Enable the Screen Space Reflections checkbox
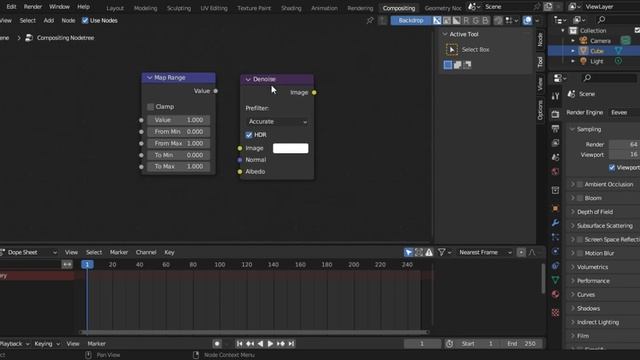Image resolution: width=640 pixels, height=360 pixels. [580, 240]
